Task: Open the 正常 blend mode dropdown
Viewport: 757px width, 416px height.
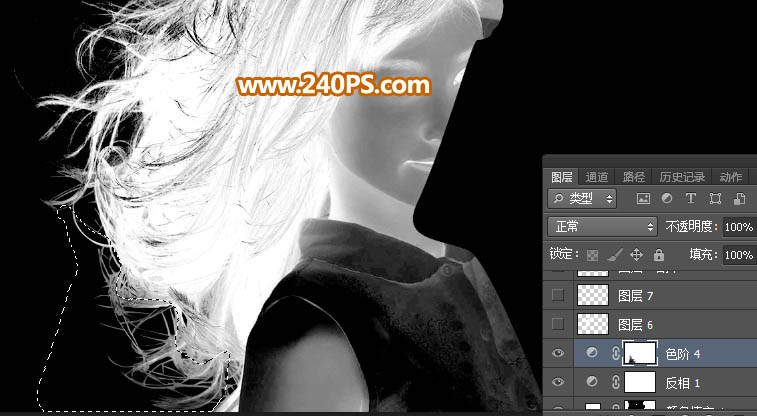Action: [x=602, y=226]
